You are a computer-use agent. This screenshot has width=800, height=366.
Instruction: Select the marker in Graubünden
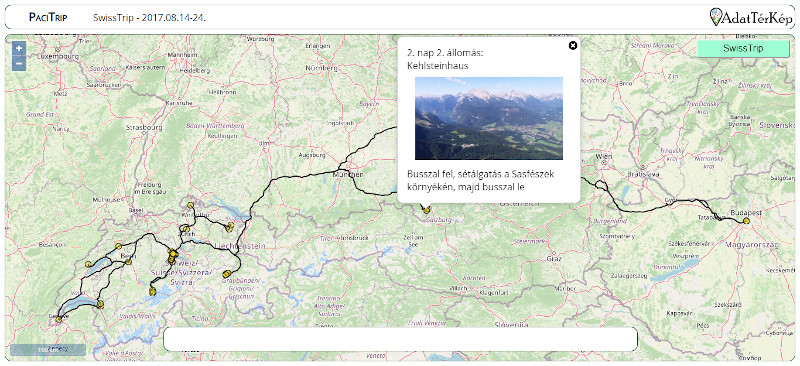[x=226, y=274]
